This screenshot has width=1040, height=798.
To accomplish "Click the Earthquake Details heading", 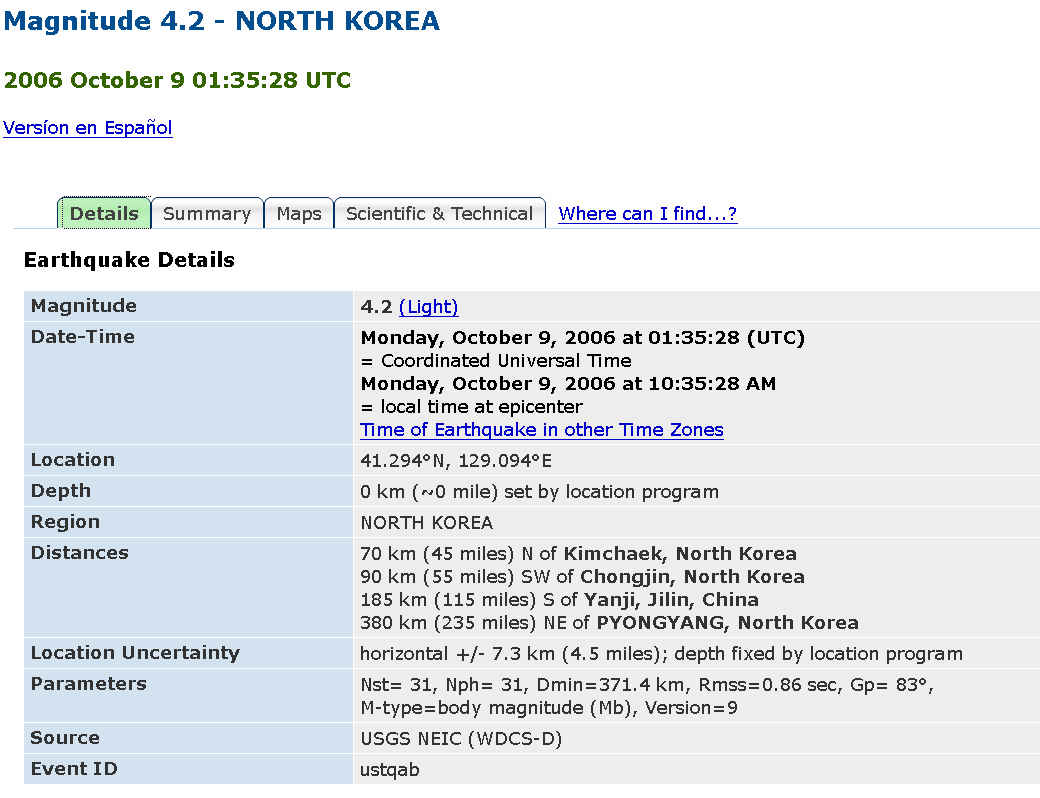I will click(129, 260).
